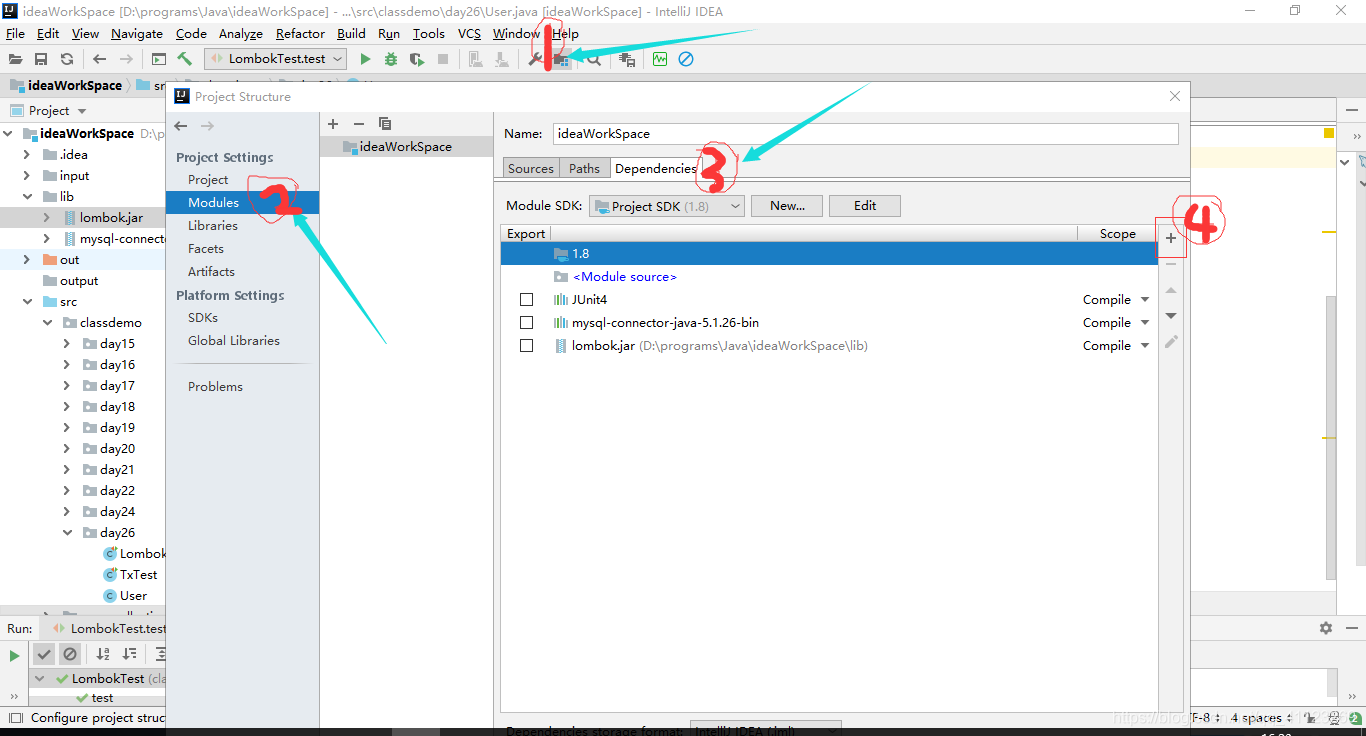Click the main toolbar Back arrow

[x=99, y=59]
